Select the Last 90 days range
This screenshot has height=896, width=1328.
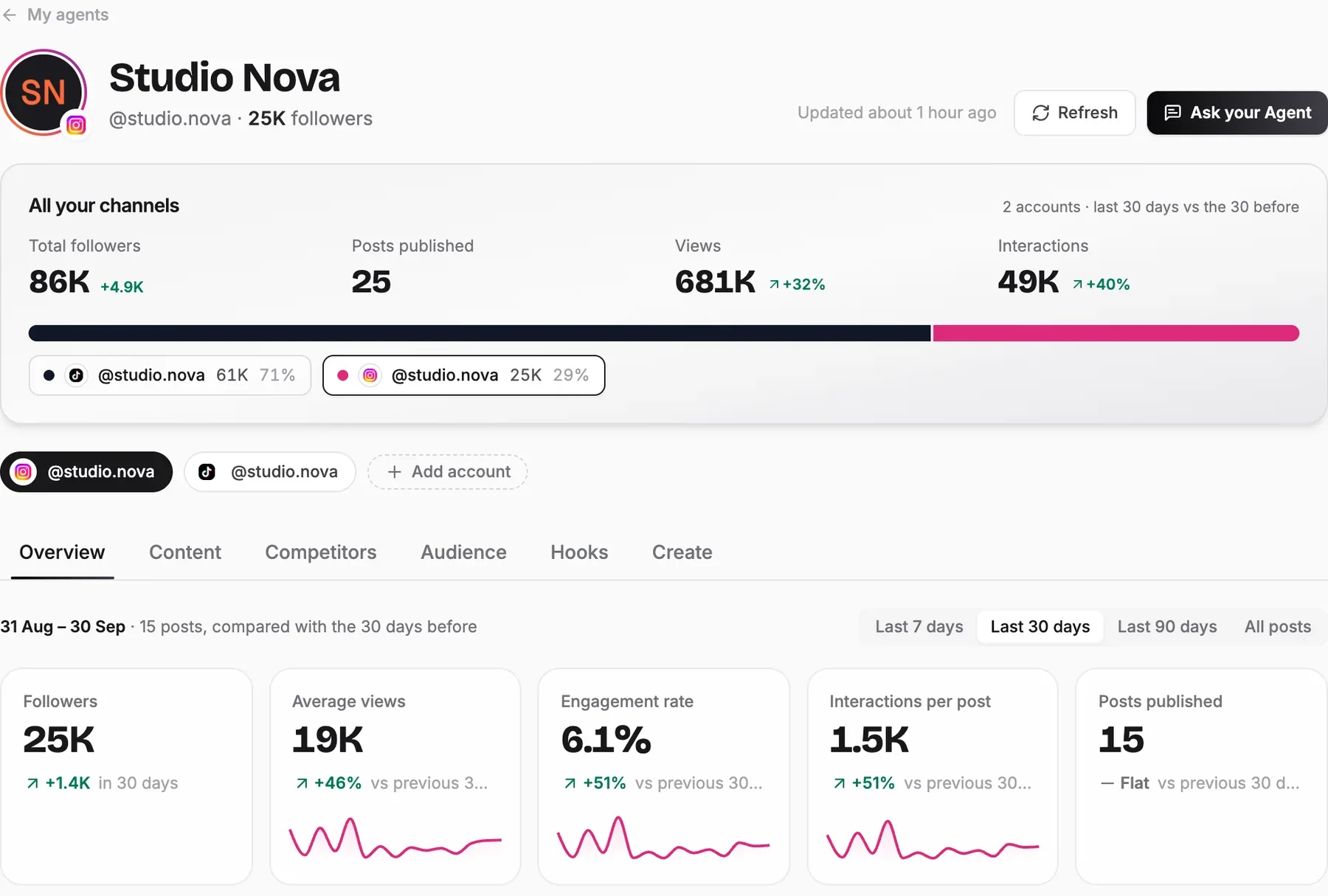coord(1167,627)
